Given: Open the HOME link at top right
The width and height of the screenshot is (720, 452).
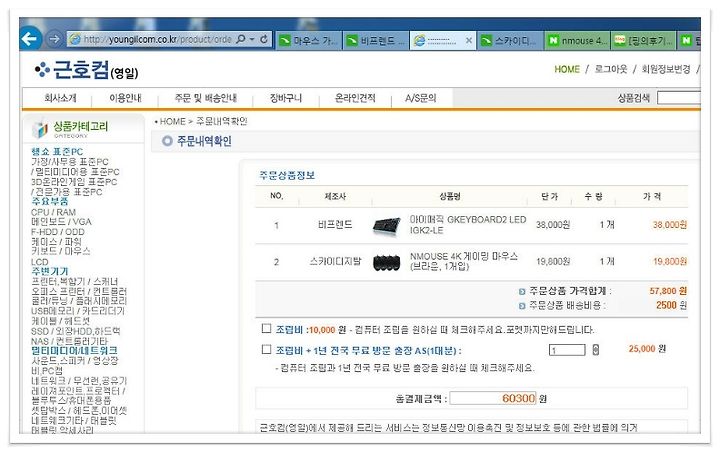Looking at the screenshot, I should pos(567,69).
